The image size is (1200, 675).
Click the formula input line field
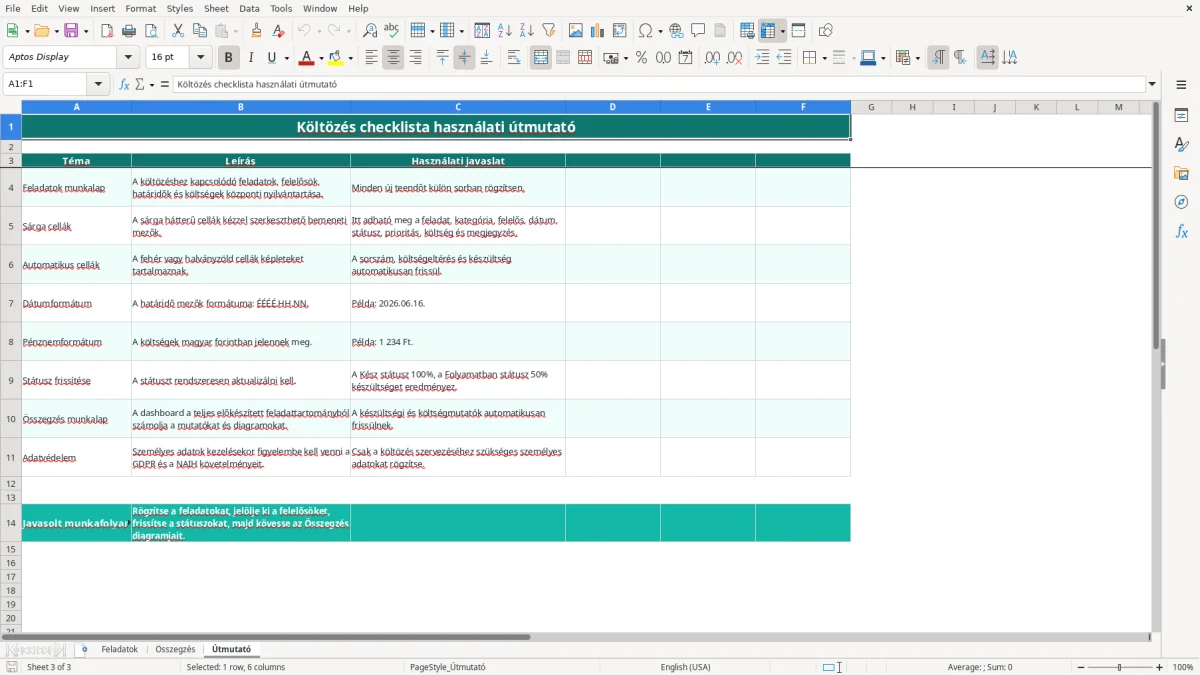[x=658, y=84]
